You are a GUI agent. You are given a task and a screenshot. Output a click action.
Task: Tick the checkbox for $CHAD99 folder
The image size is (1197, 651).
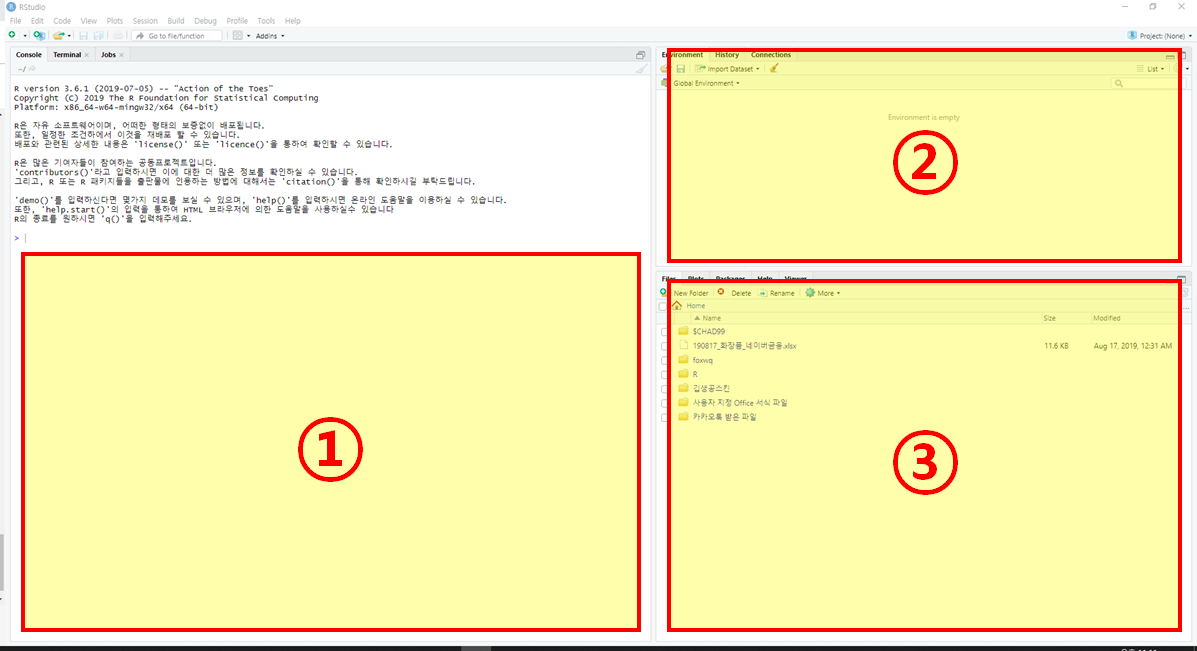[x=664, y=332]
